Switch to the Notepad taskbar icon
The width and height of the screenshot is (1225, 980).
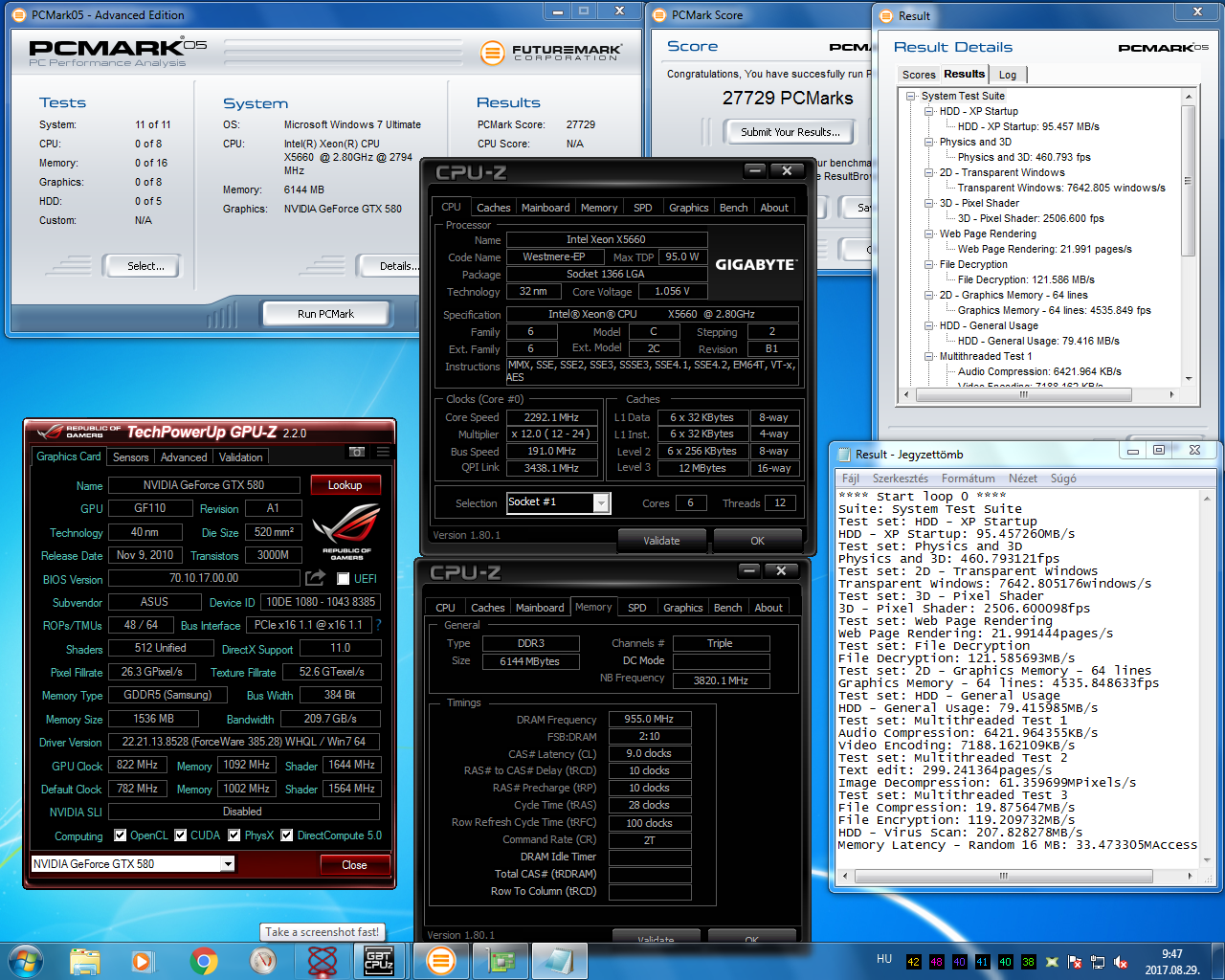(x=561, y=961)
